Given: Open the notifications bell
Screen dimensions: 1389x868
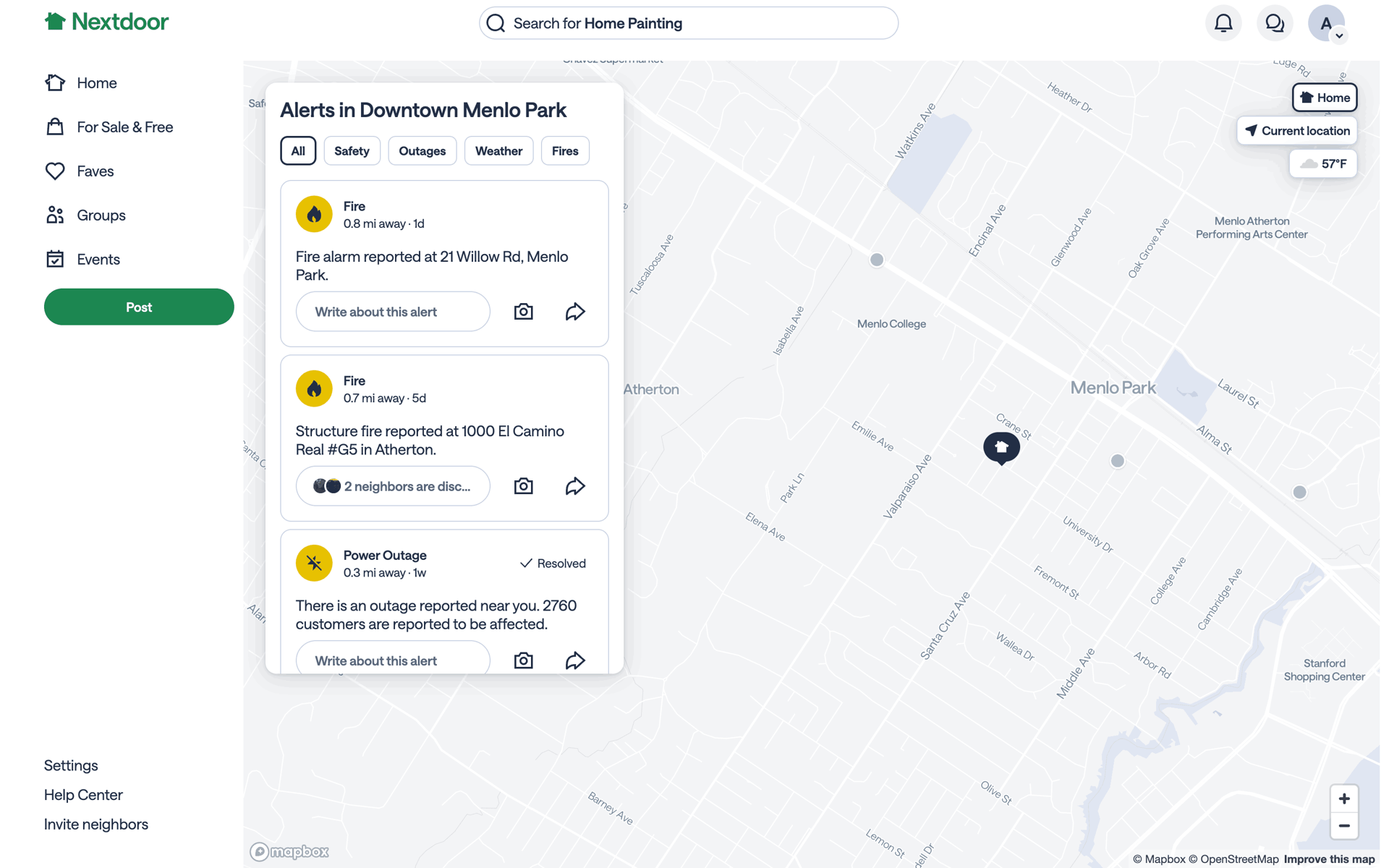Looking at the screenshot, I should coord(1223,23).
